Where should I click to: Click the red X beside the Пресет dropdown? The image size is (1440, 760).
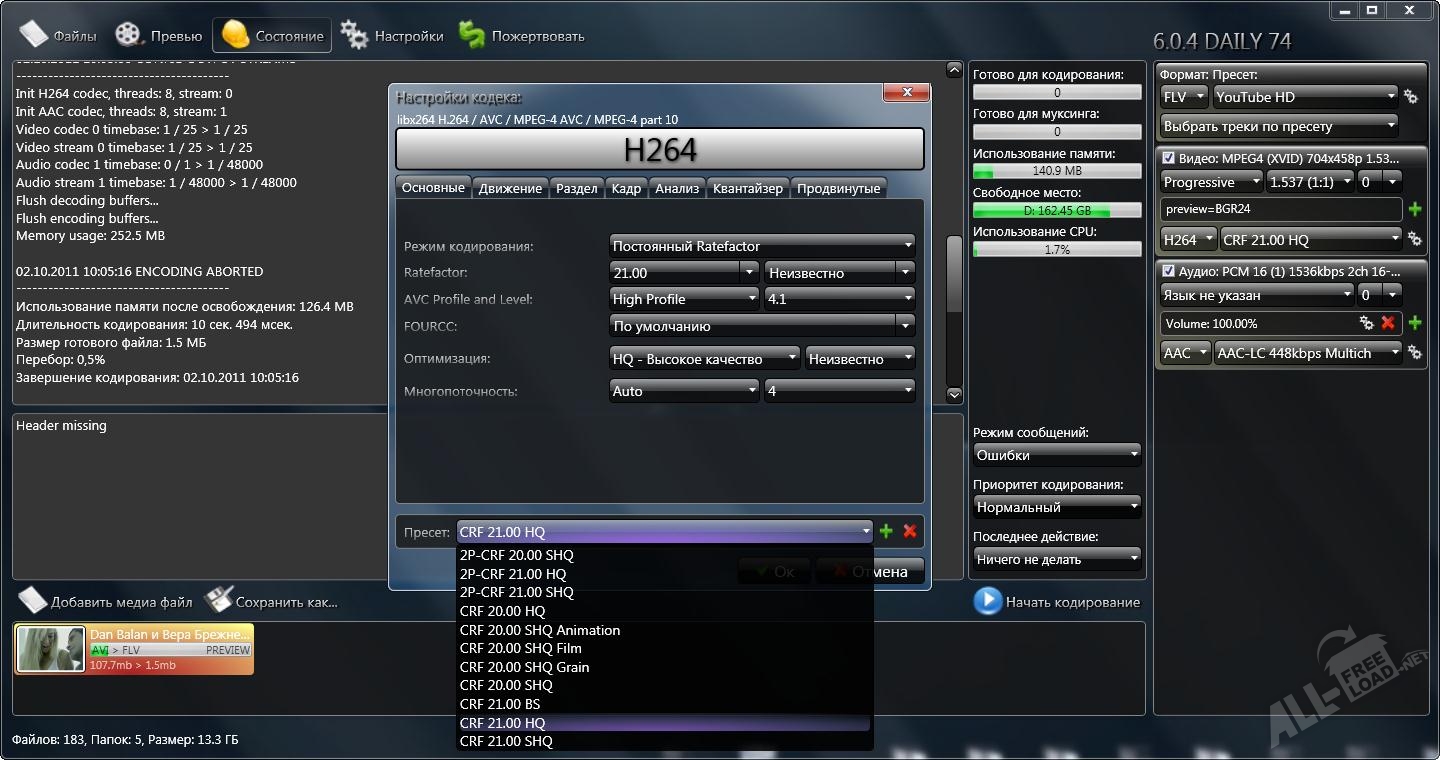click(910, 532)
